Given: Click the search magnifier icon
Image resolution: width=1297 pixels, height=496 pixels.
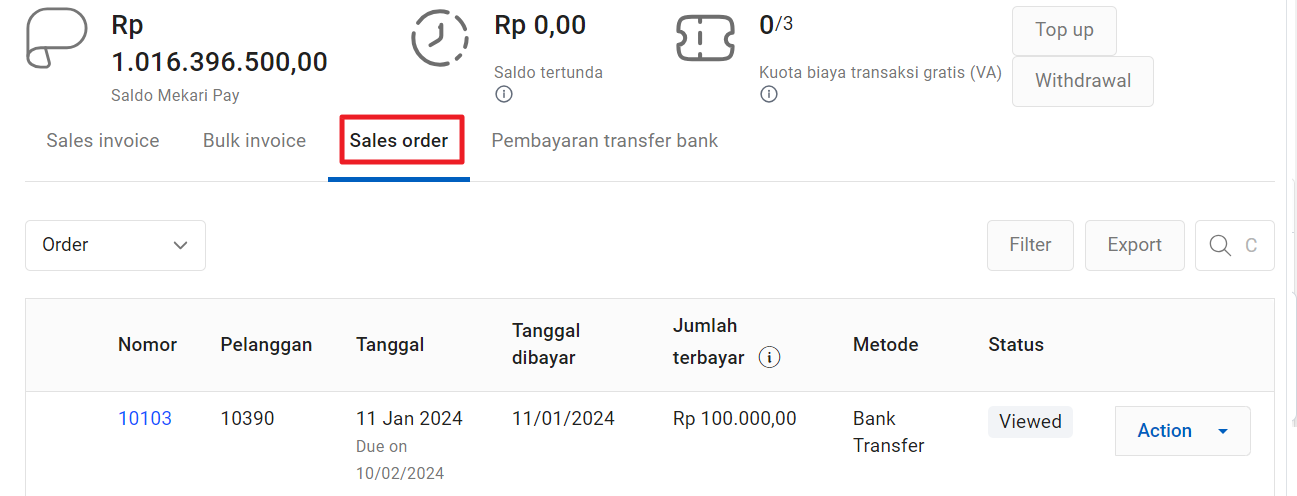Looking at the screenshot, I should tap(1220, 245).
